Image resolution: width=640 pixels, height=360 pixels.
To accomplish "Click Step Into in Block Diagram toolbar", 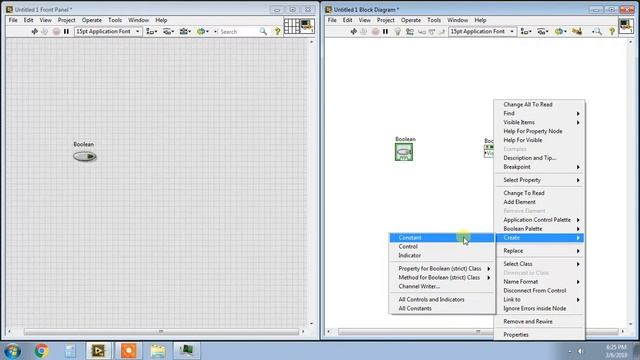I will click(x=422, y=31).
